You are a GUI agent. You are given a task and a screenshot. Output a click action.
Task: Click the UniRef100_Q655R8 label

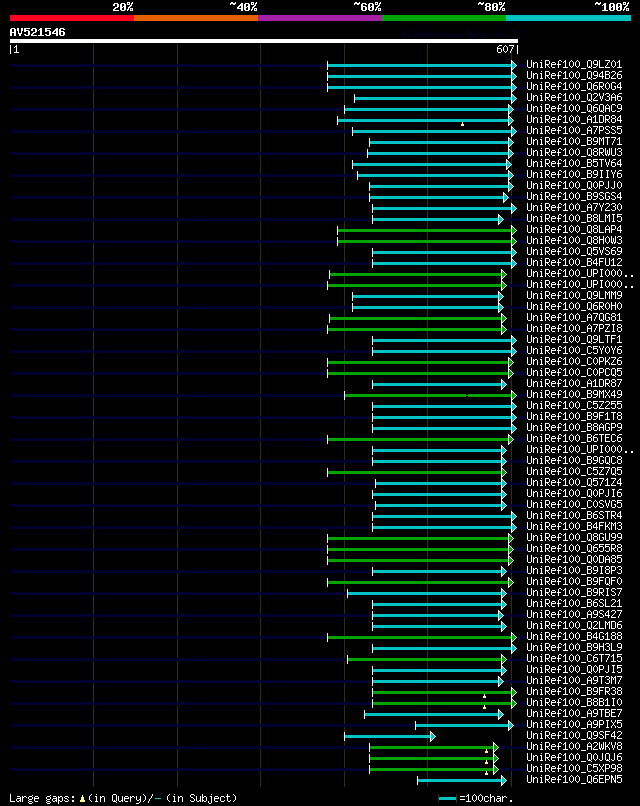point(574,548)
